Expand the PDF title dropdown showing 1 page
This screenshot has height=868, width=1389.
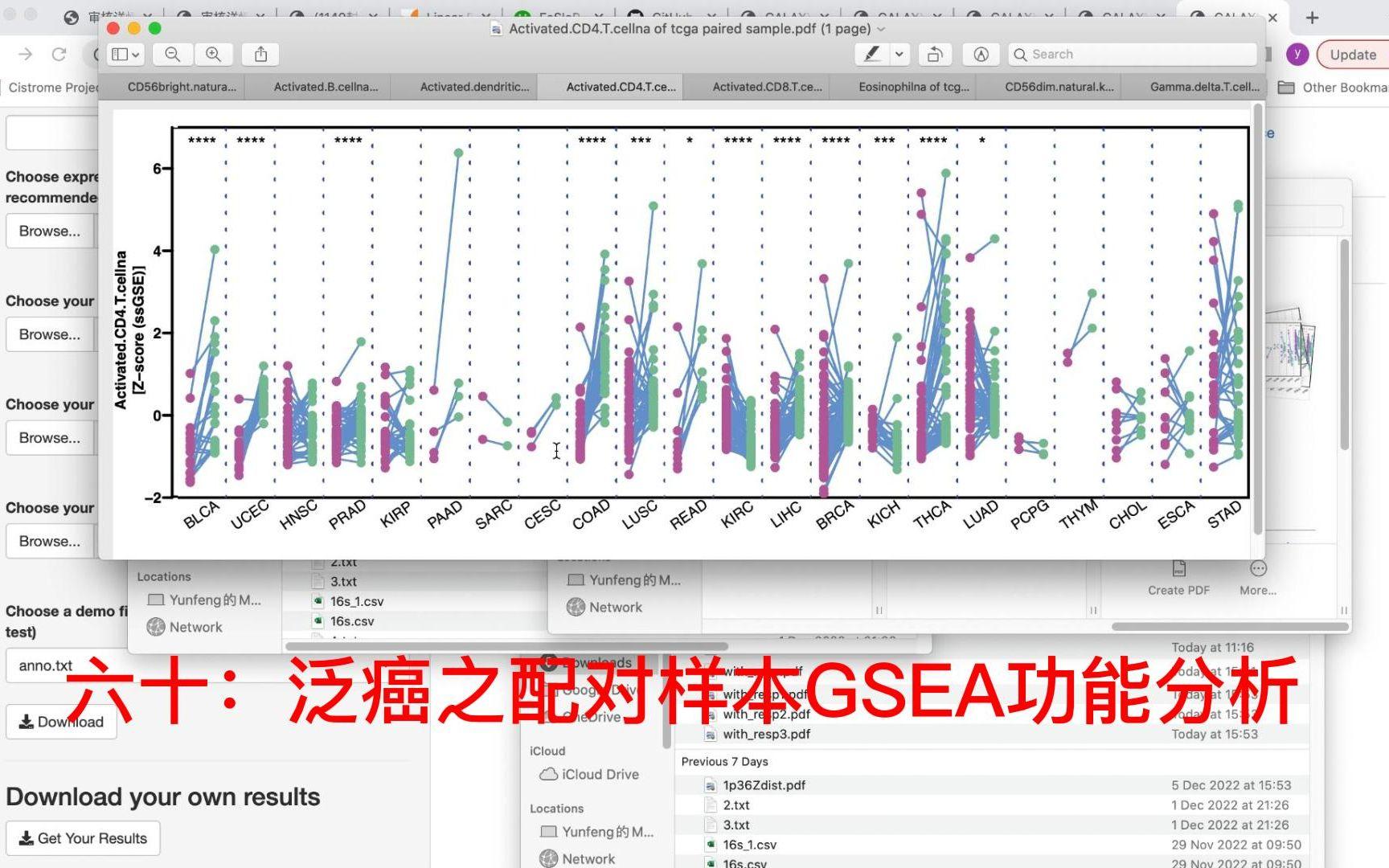click(x=882, y=28)
